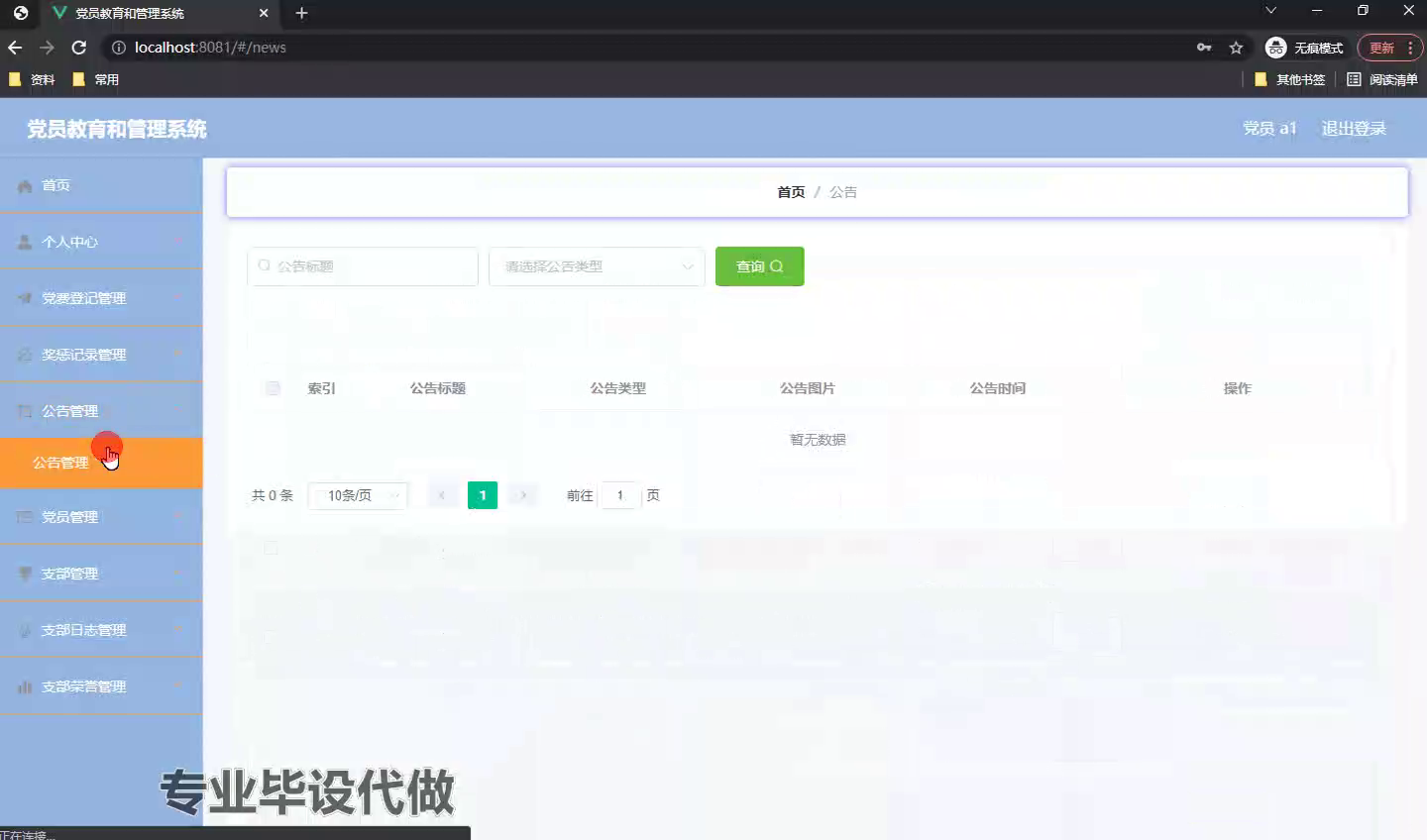
Task: Open the 常用 bookmark folder
Action: point(95,79)
